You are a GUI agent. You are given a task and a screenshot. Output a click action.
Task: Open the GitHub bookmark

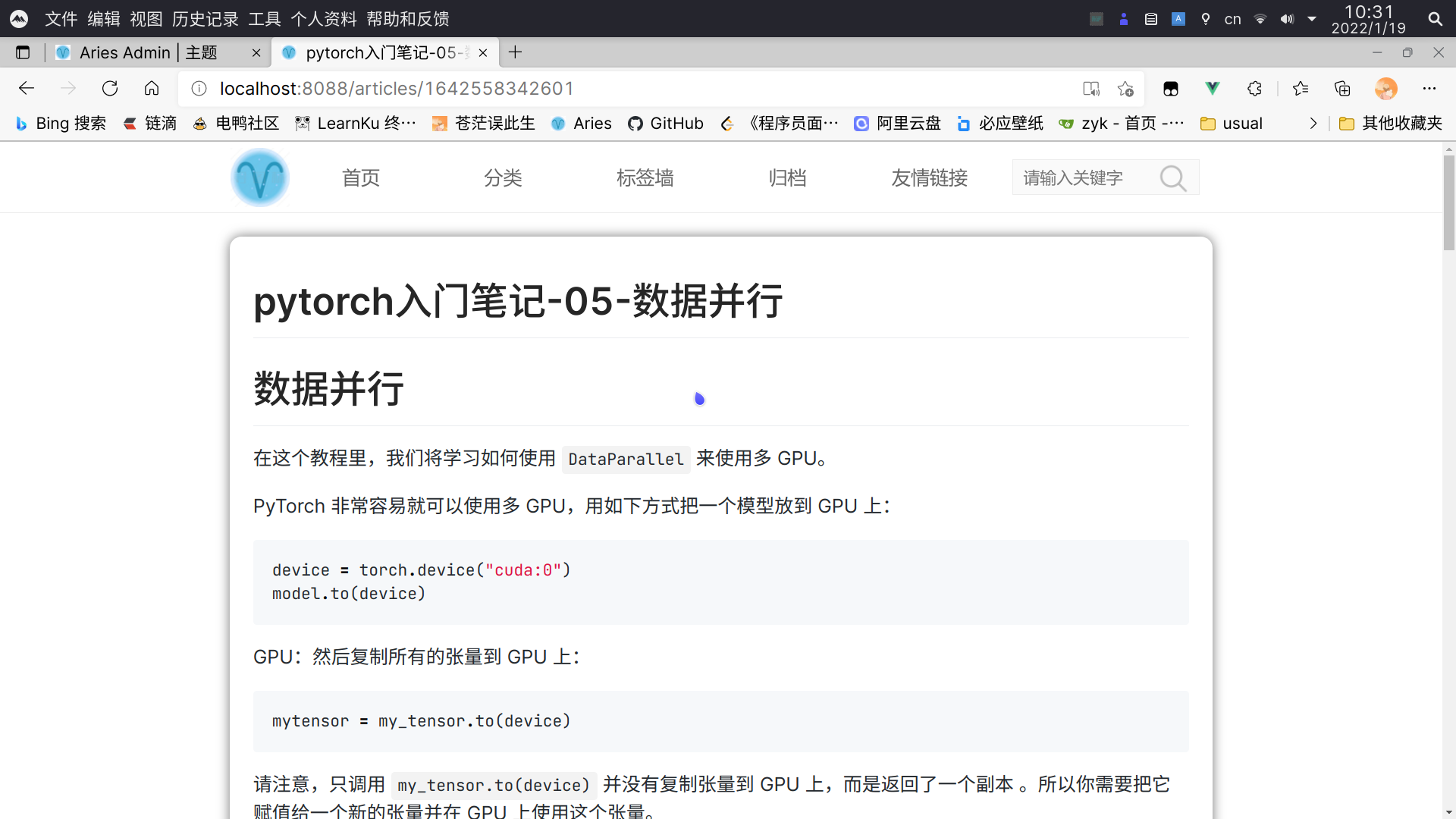click(666, 124)
